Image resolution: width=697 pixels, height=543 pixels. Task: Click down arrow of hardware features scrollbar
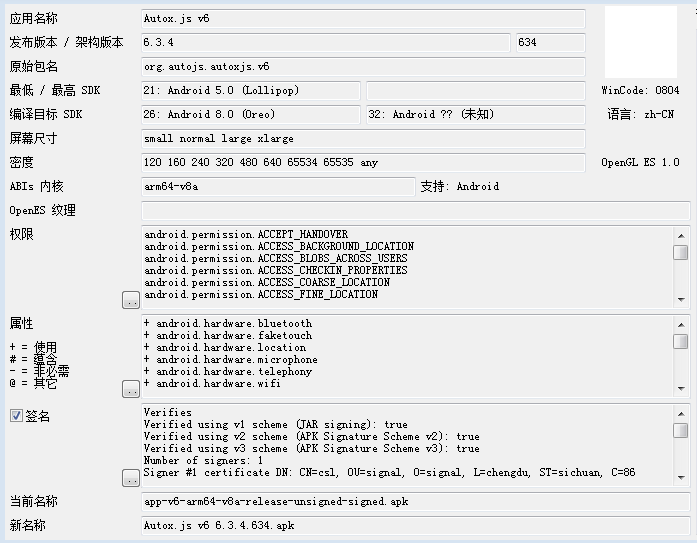(681, 388)
